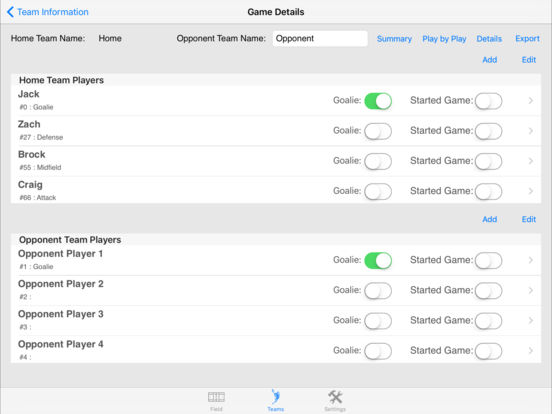The image size is (552, 414).
Task: Open Craig's details with row chevron
Action: [x=531, y=191]
